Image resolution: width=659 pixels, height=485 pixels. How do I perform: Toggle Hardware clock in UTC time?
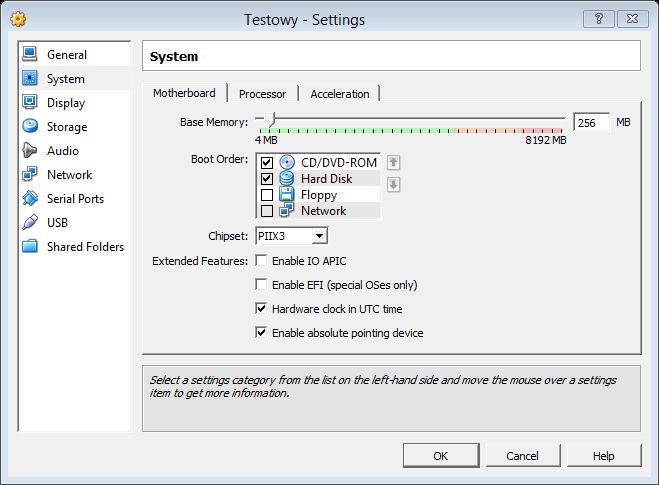point(261,308)
